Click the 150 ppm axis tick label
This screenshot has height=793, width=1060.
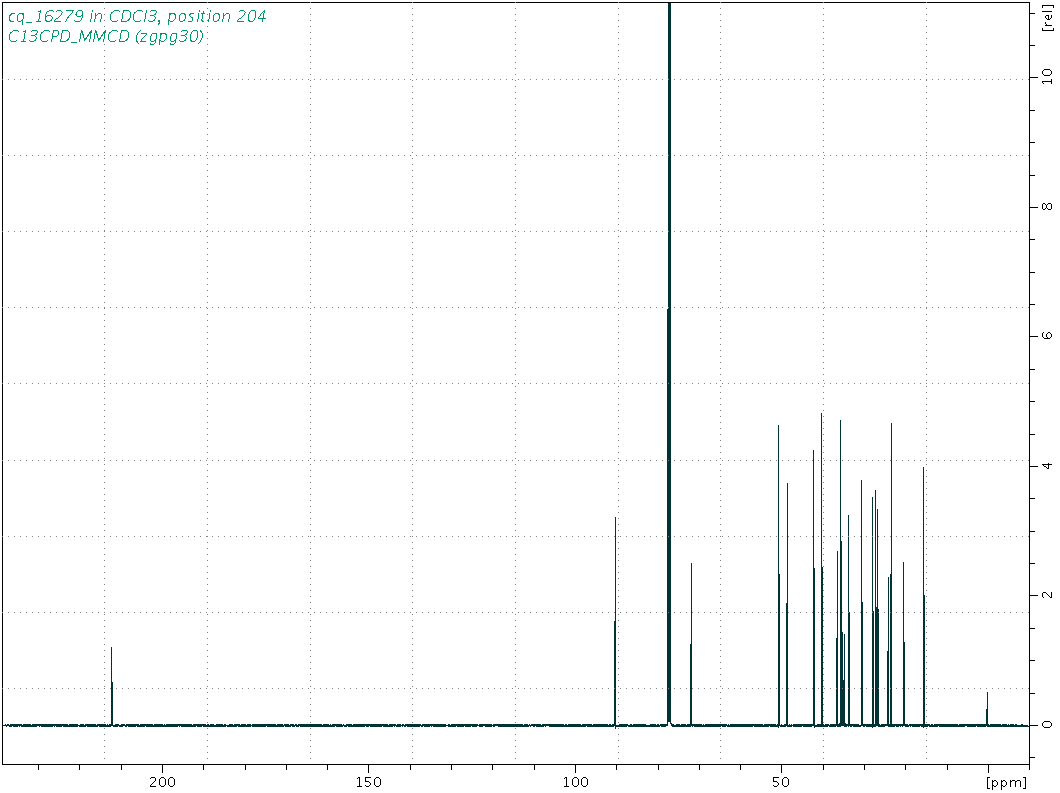[x=368, y=782]
